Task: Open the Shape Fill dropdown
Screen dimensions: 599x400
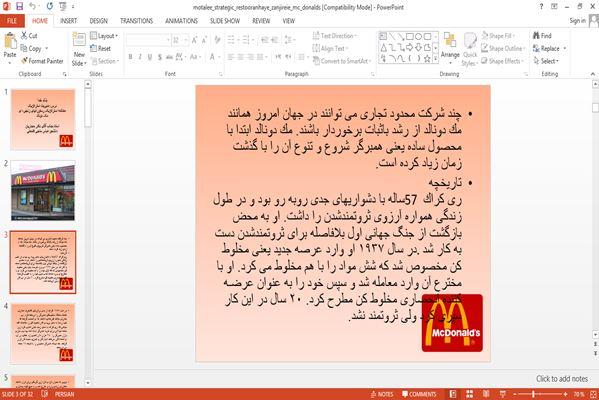Action: pos(498,36)
